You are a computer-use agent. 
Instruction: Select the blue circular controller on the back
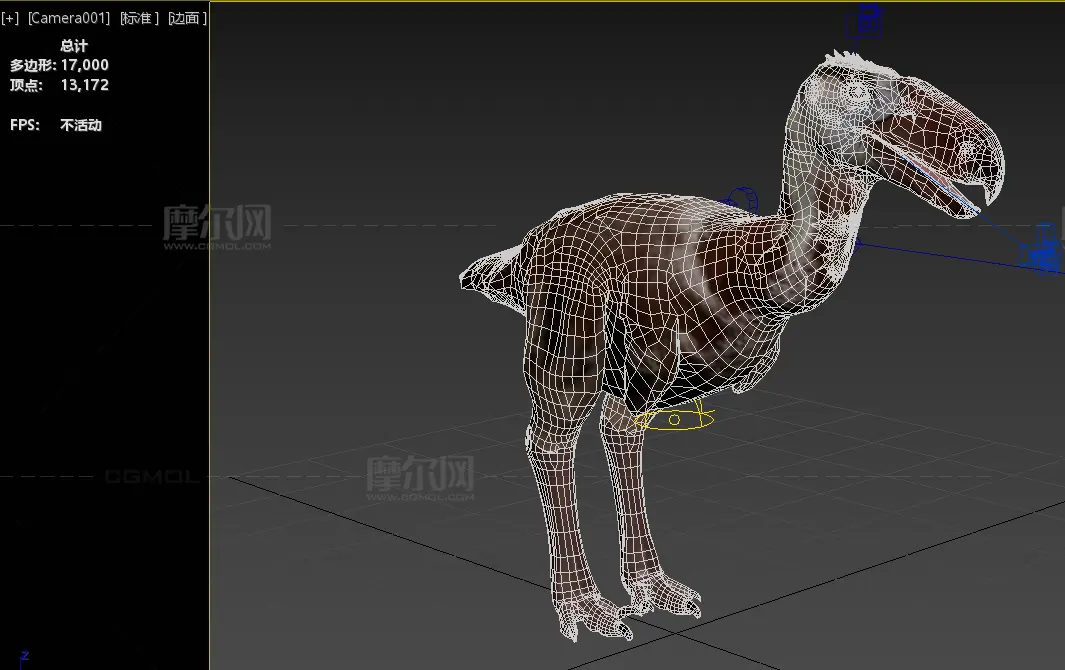[x=741, y=198]
